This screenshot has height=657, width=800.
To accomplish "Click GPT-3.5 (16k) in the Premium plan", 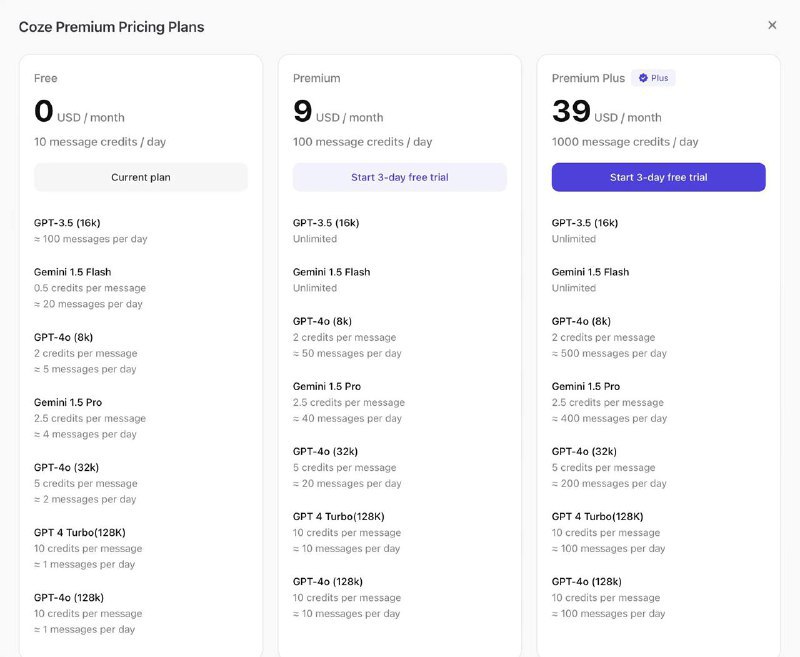I will click(326, 223).
